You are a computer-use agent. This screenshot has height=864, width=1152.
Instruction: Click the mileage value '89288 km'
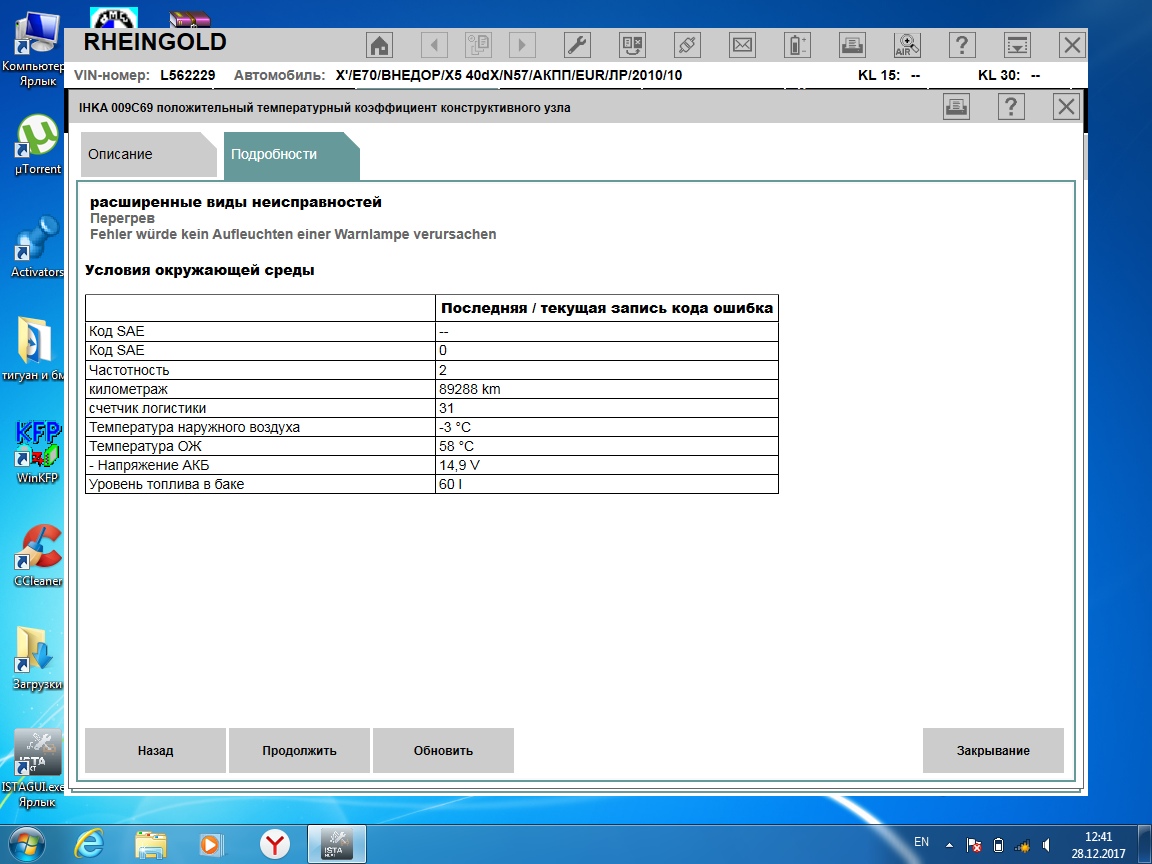[469, 389]
